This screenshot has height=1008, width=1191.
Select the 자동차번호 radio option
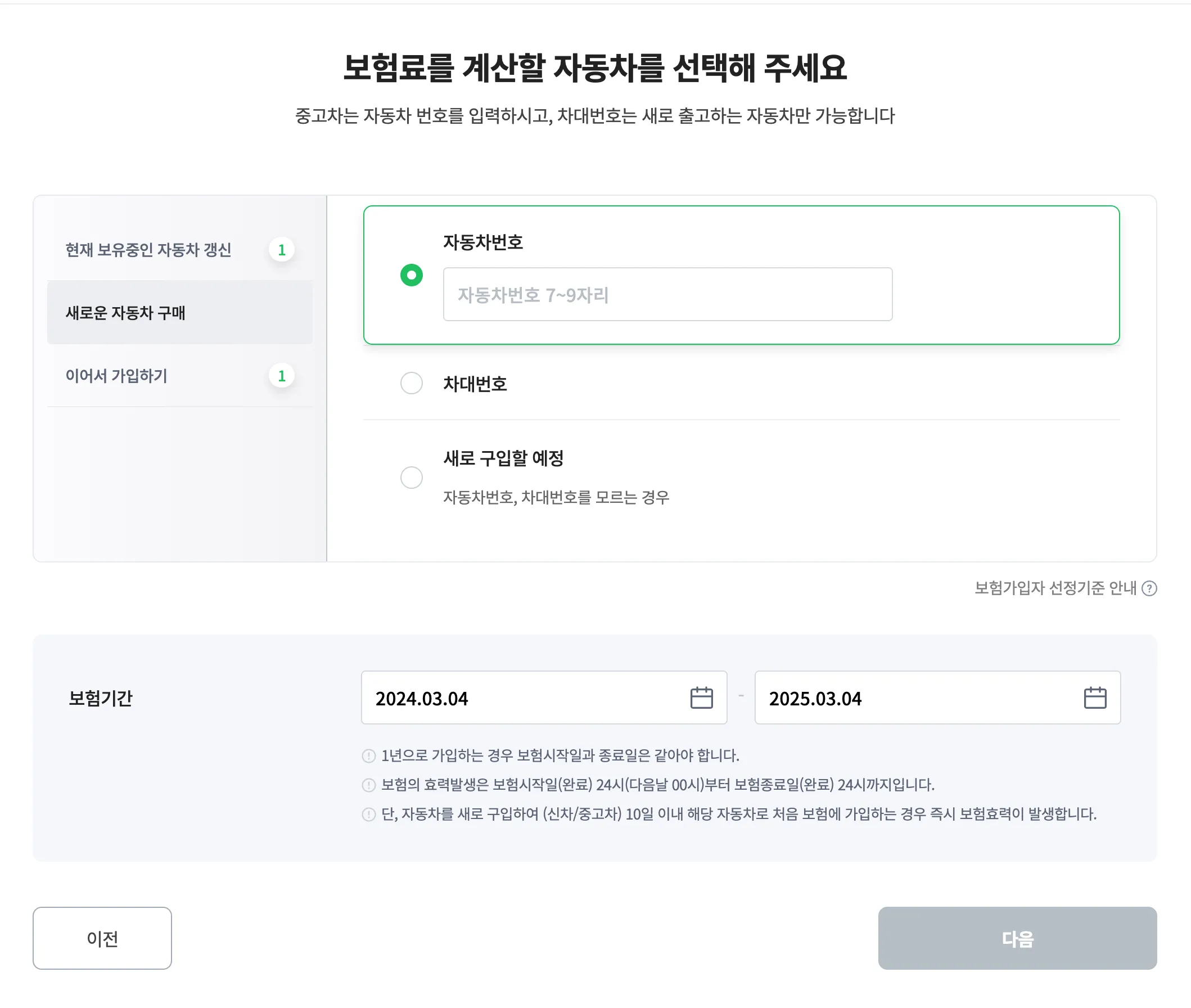tap(411, 275)
